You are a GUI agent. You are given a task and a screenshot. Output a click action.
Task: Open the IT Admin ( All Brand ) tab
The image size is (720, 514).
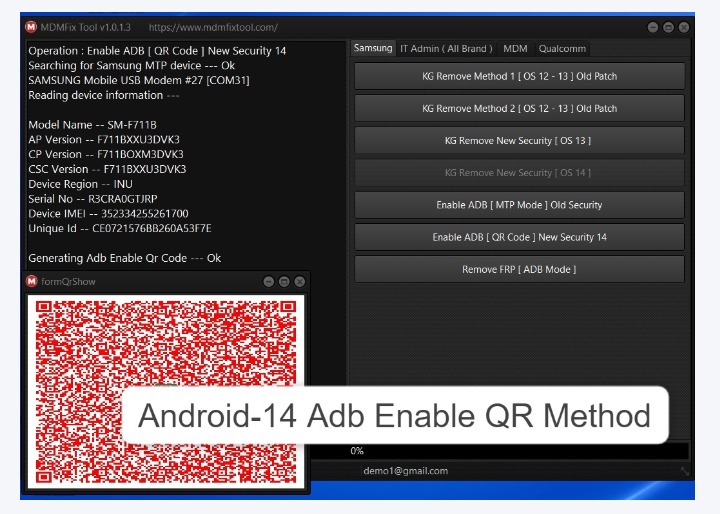(446, 49)
